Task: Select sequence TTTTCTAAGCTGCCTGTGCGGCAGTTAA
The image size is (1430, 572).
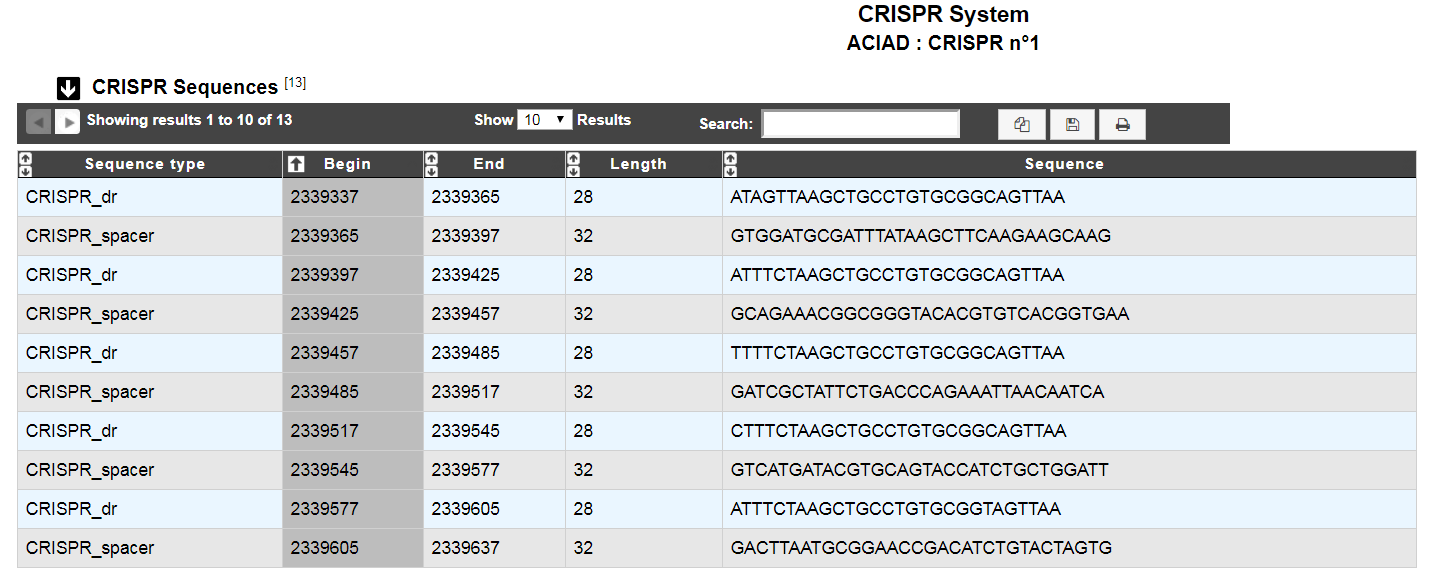Action: point(897,353)
